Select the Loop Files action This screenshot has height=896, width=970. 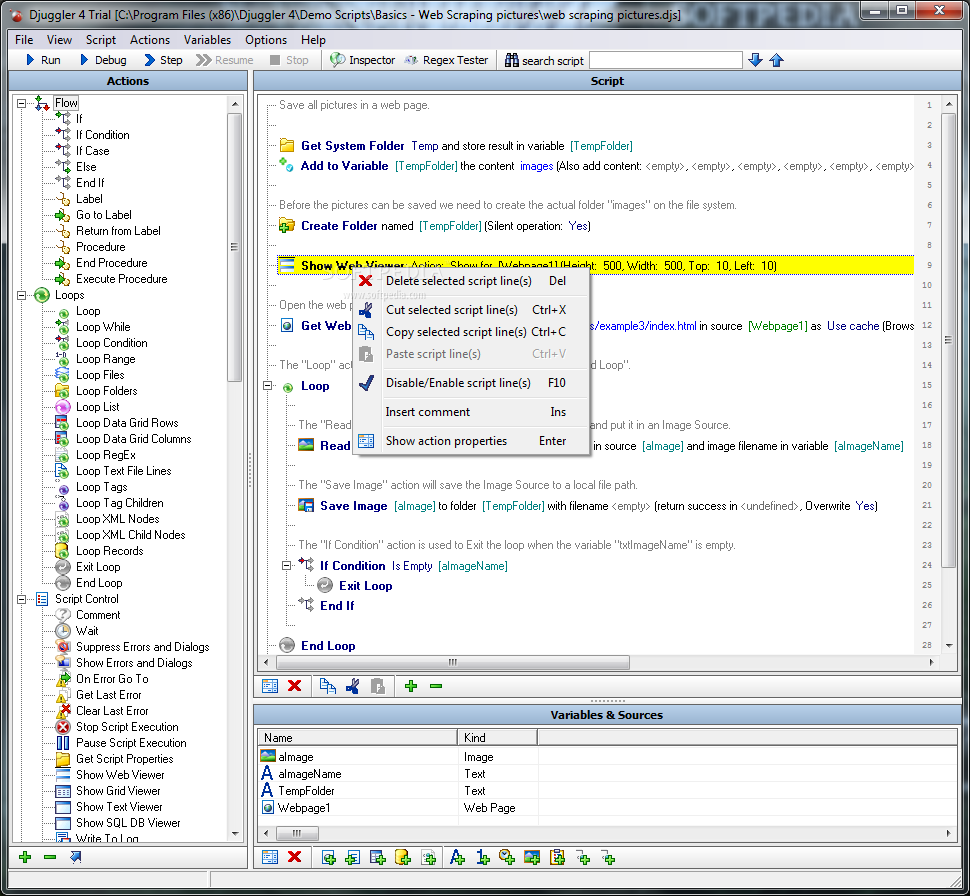click(100, 375)
